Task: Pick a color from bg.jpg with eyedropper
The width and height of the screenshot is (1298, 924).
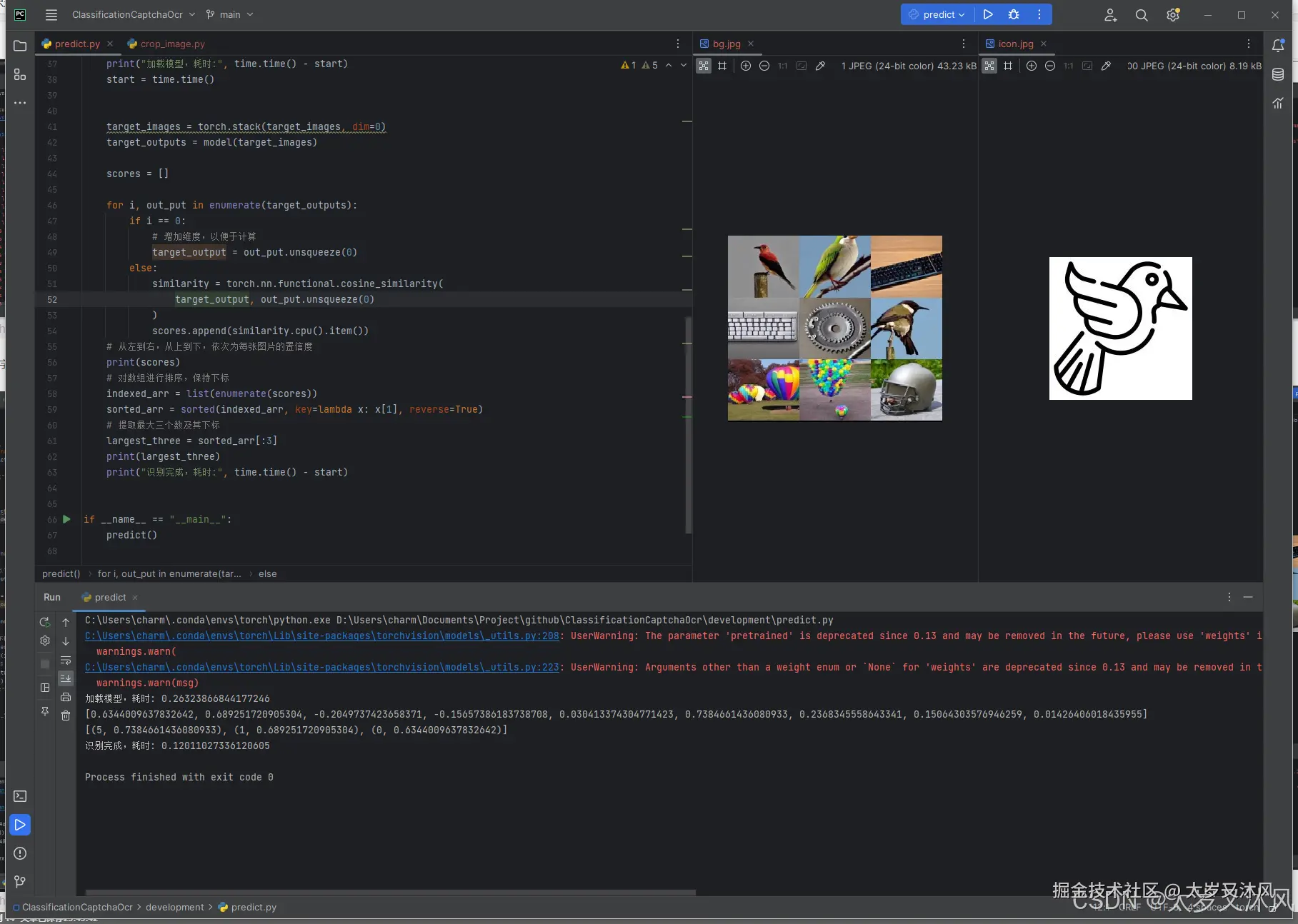Action: pos(821,66)
